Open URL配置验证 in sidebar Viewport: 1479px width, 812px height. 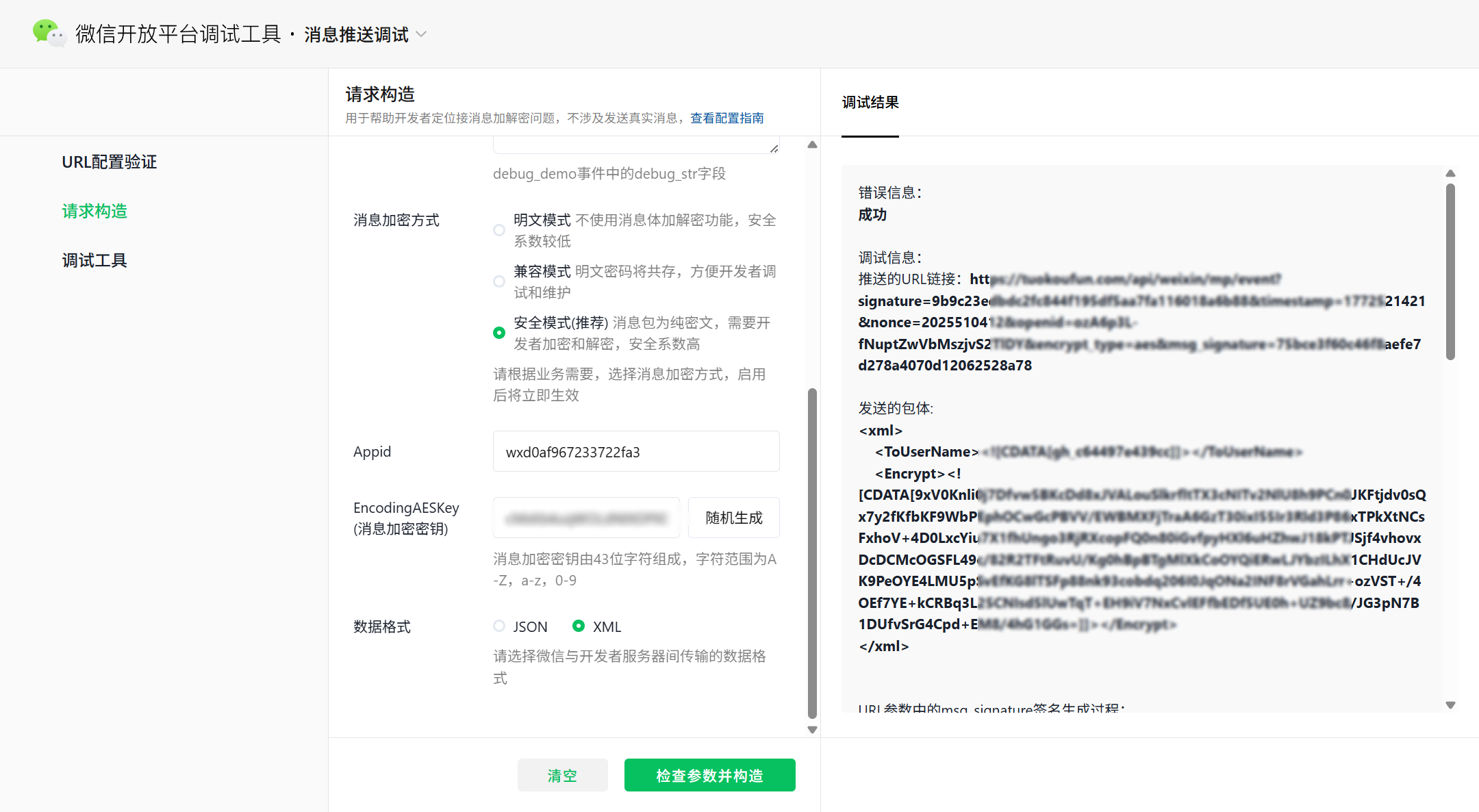(x=110, y=162)
